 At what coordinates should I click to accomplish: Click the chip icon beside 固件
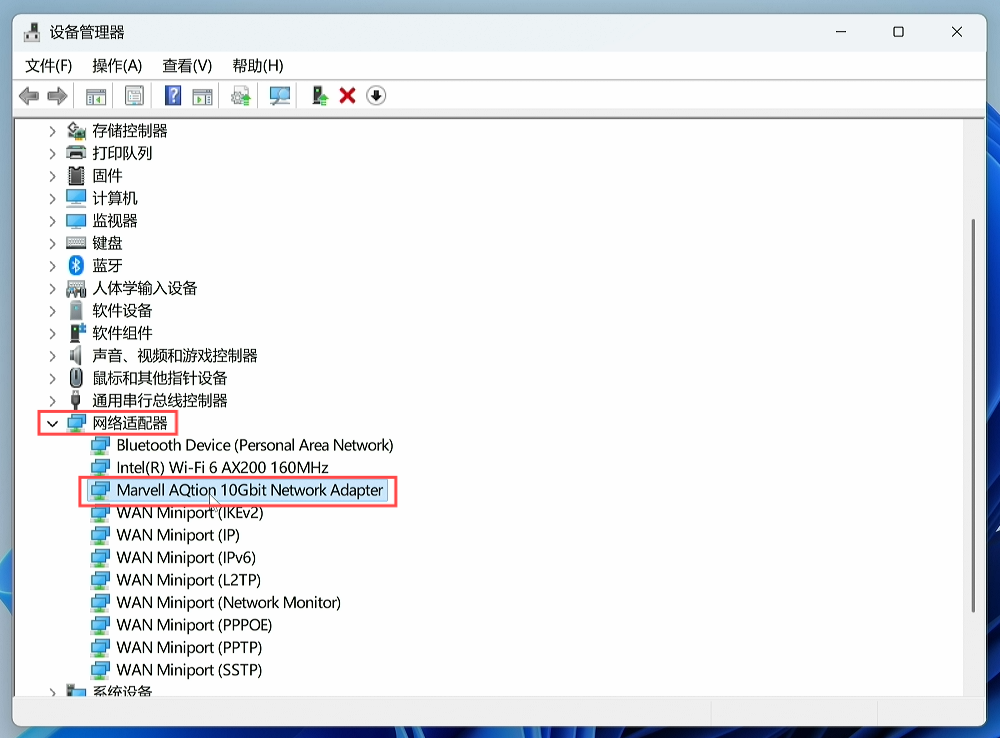click(x=76, y=175)
